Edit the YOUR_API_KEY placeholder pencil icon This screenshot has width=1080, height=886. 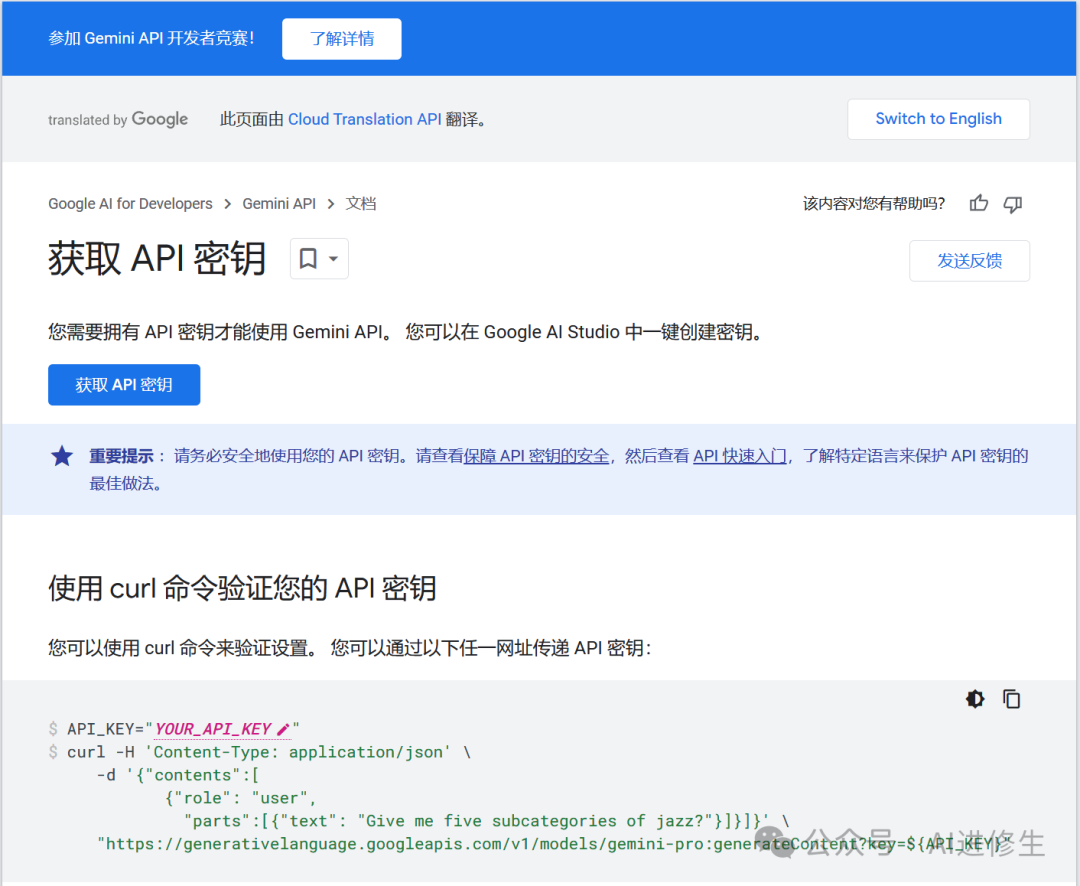pyautogui.click(x=283, y=729)
